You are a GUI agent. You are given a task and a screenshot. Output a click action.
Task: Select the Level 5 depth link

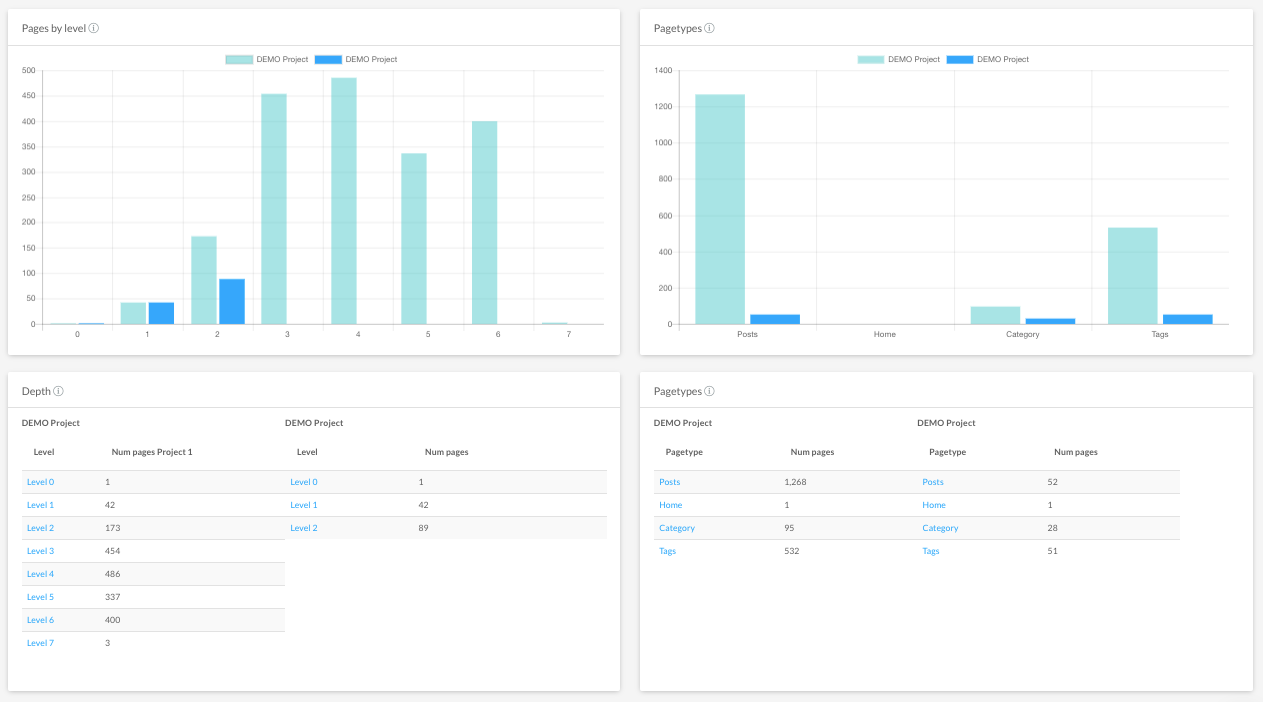coord(40,597)
